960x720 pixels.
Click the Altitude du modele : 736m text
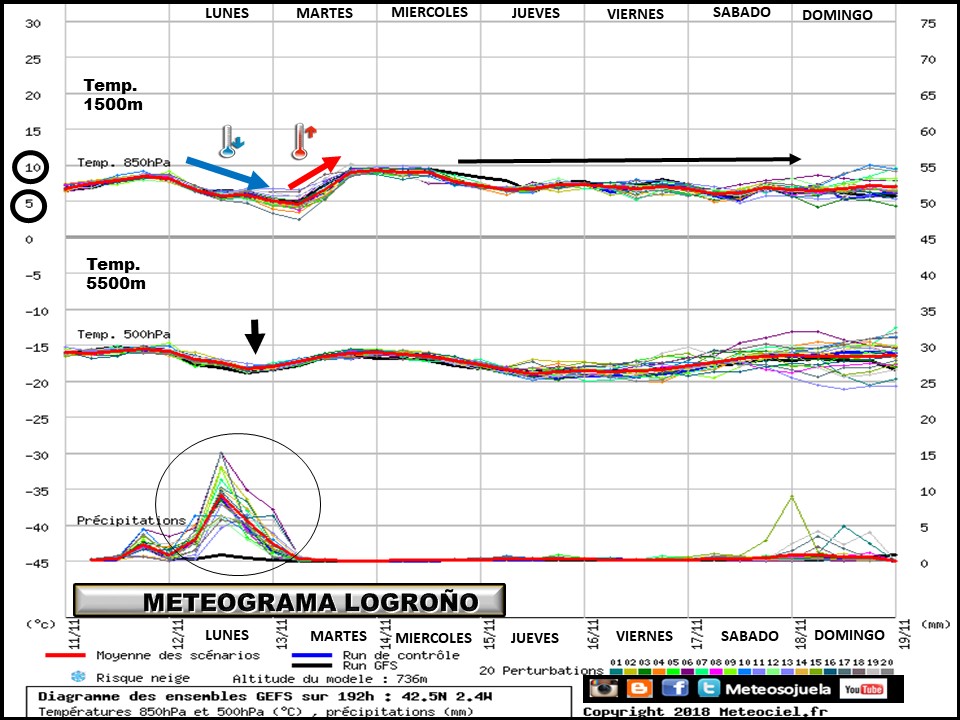330,678
